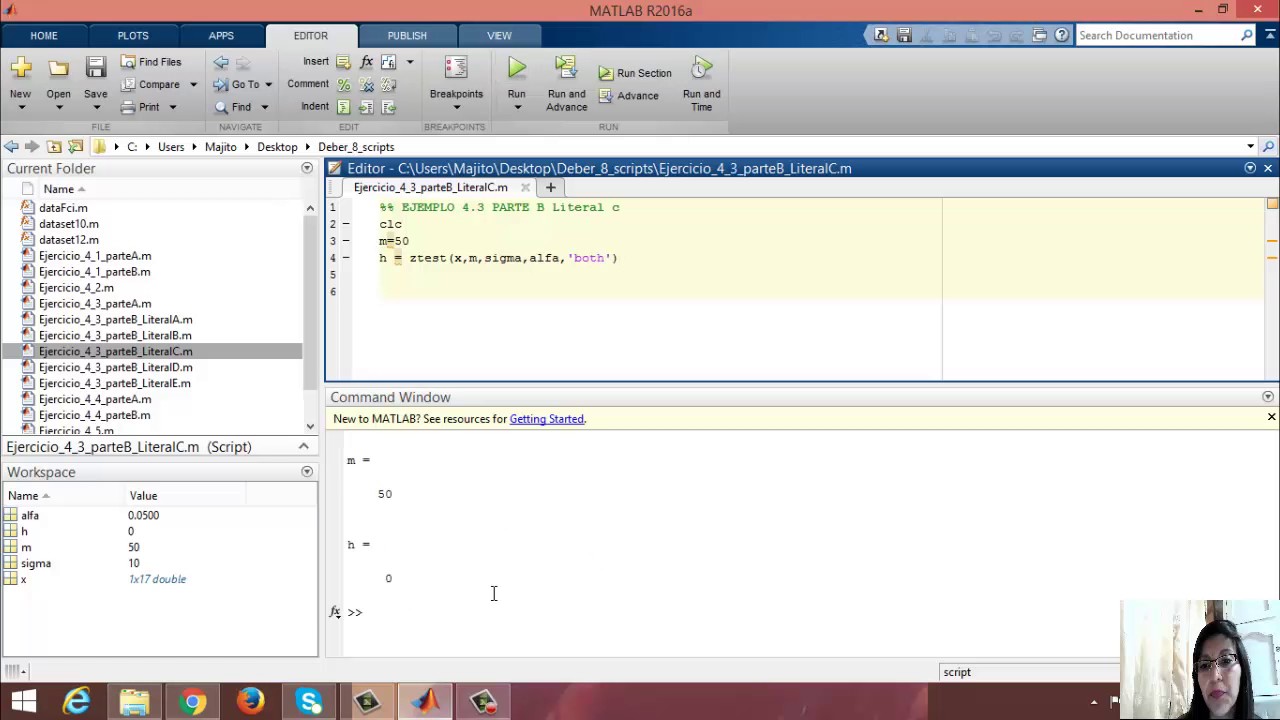Click the magnifier icon in Search Documentation
Viewport: 1280px width, 720px height.
tap(1247, 35)
